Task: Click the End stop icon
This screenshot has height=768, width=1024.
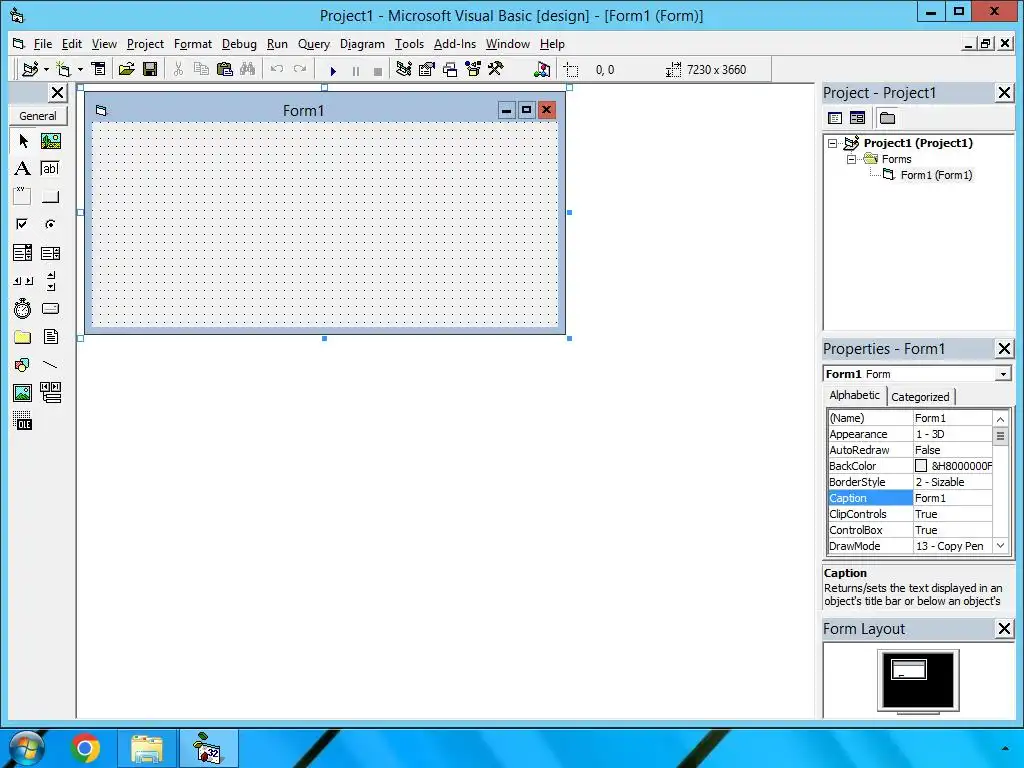Action: (377, 71)
